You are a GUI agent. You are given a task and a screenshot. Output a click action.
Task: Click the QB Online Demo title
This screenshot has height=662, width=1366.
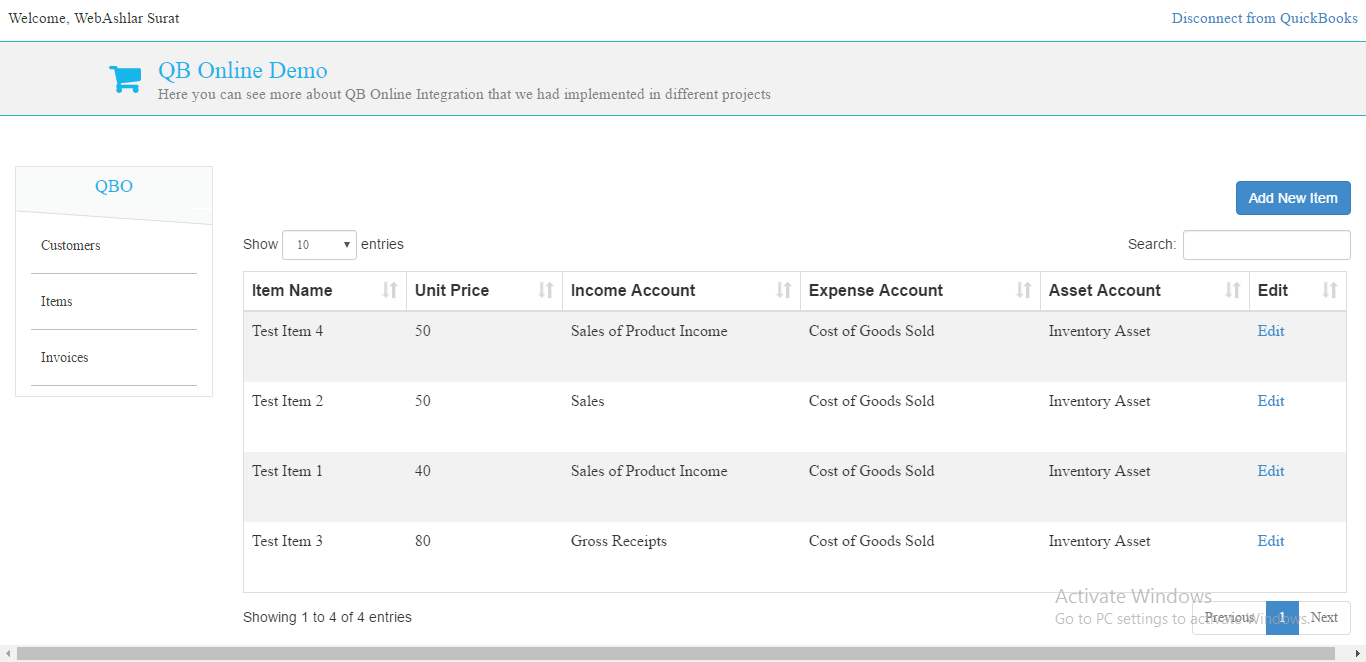click(243, 70)
